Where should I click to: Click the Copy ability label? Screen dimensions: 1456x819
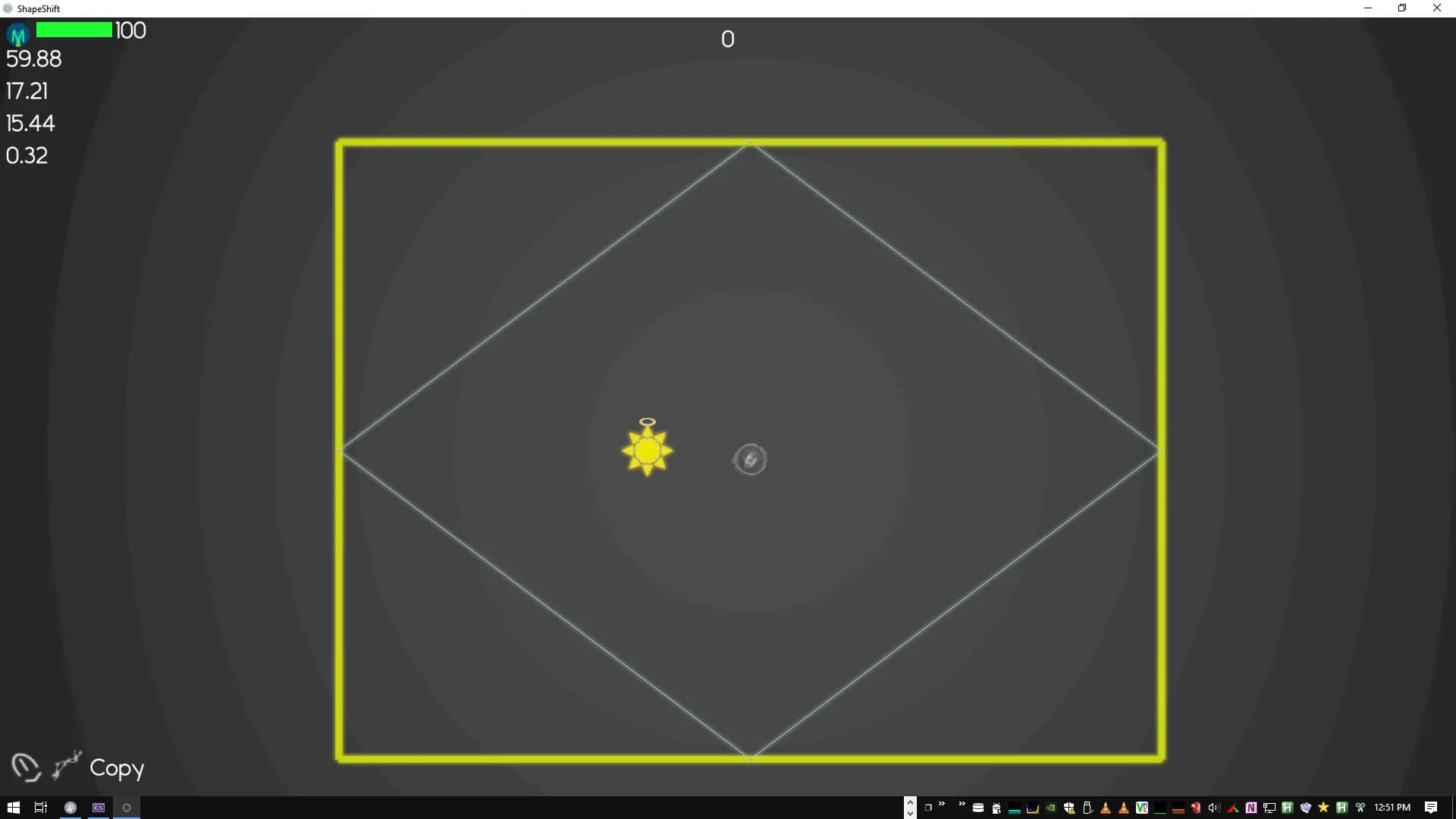tap(117, 768)
